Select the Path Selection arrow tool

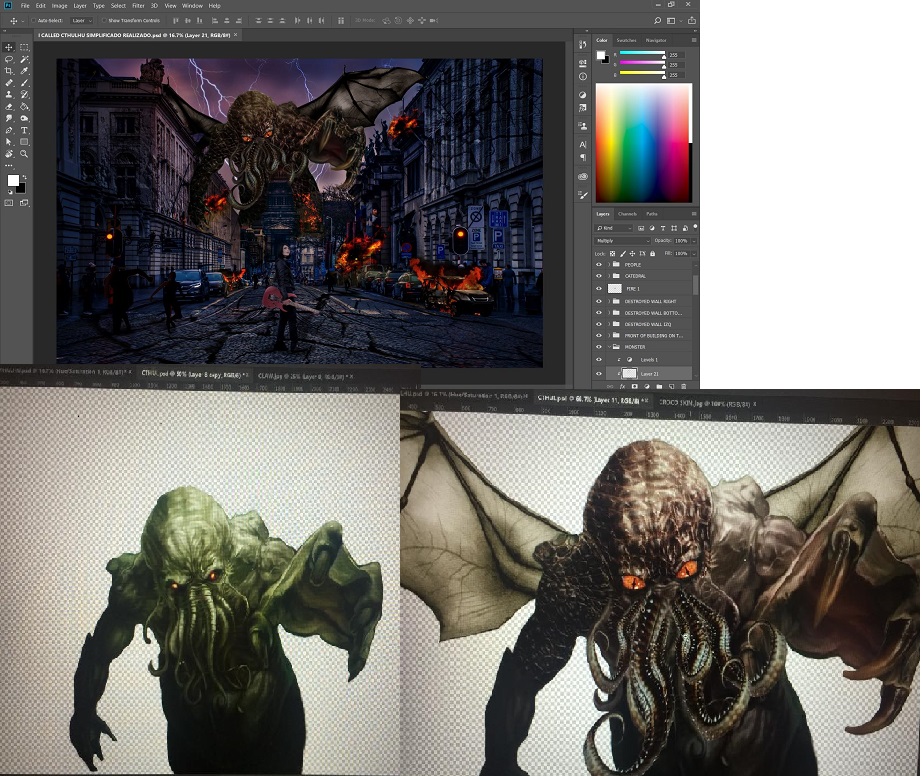(9, 142)
